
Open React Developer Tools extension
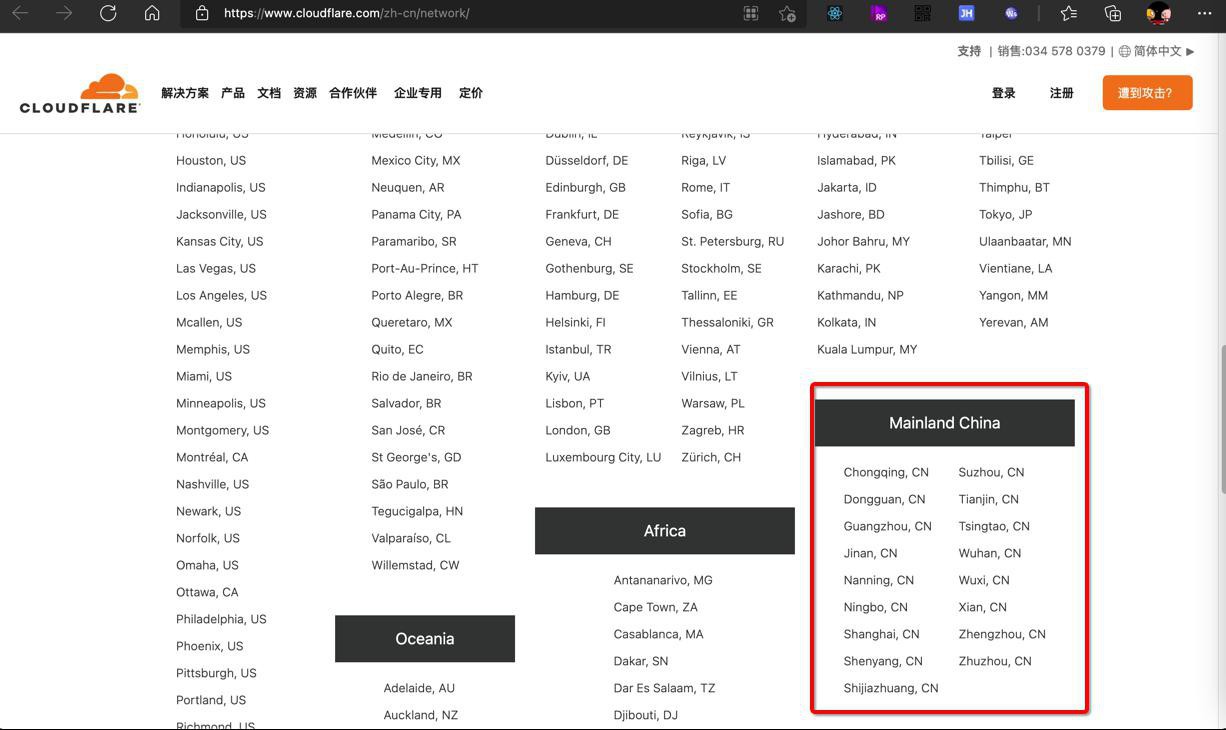[835, 13]
